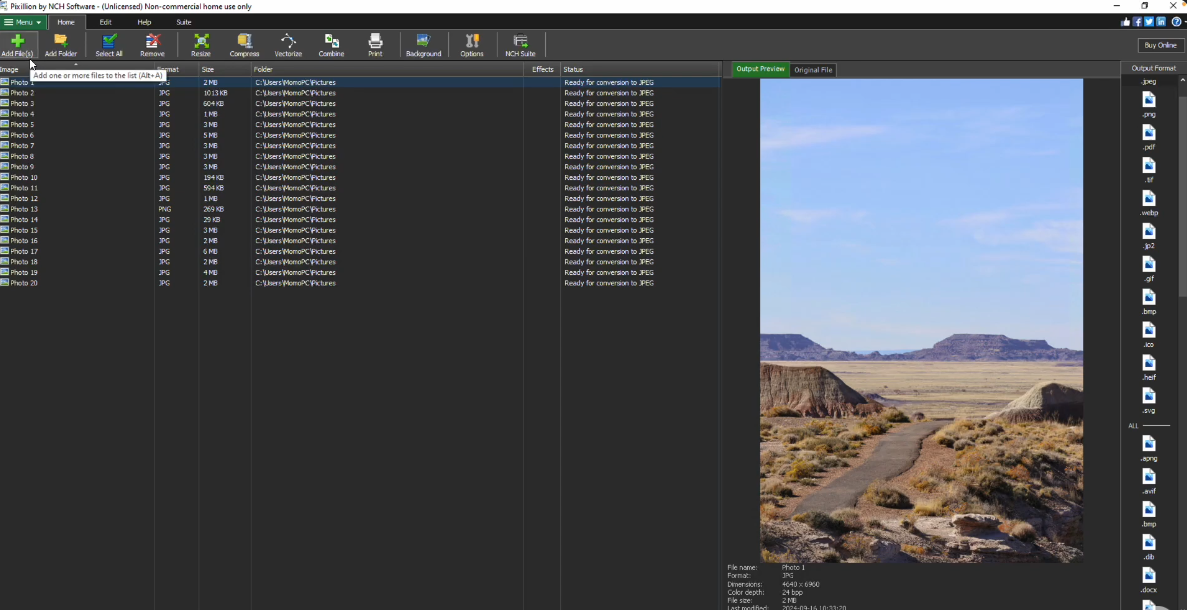This screenshot has height=610, width=1187.
Task: Open the Suite tab
Action: point(184,22)
